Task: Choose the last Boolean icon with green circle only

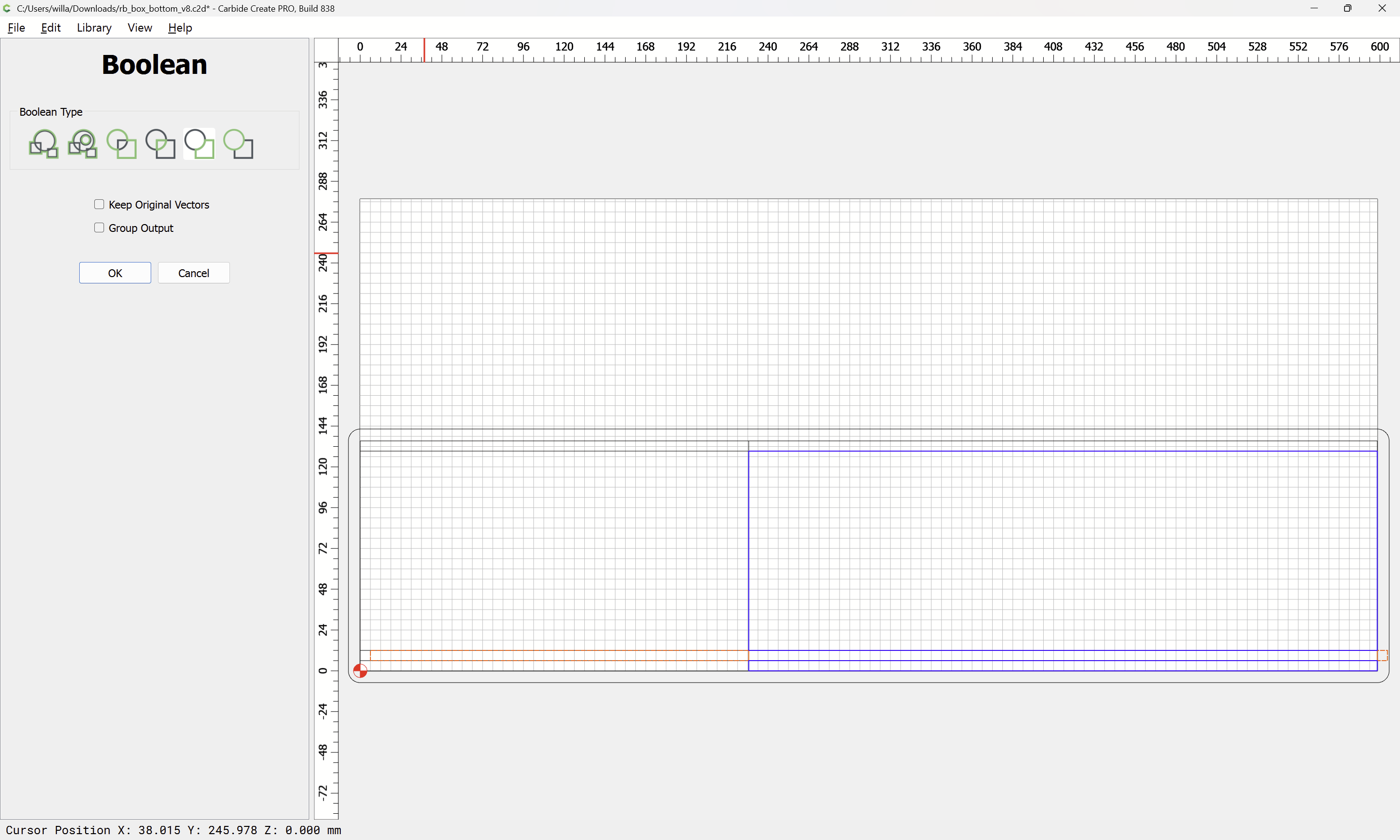Action: click(x=238, y=144)
